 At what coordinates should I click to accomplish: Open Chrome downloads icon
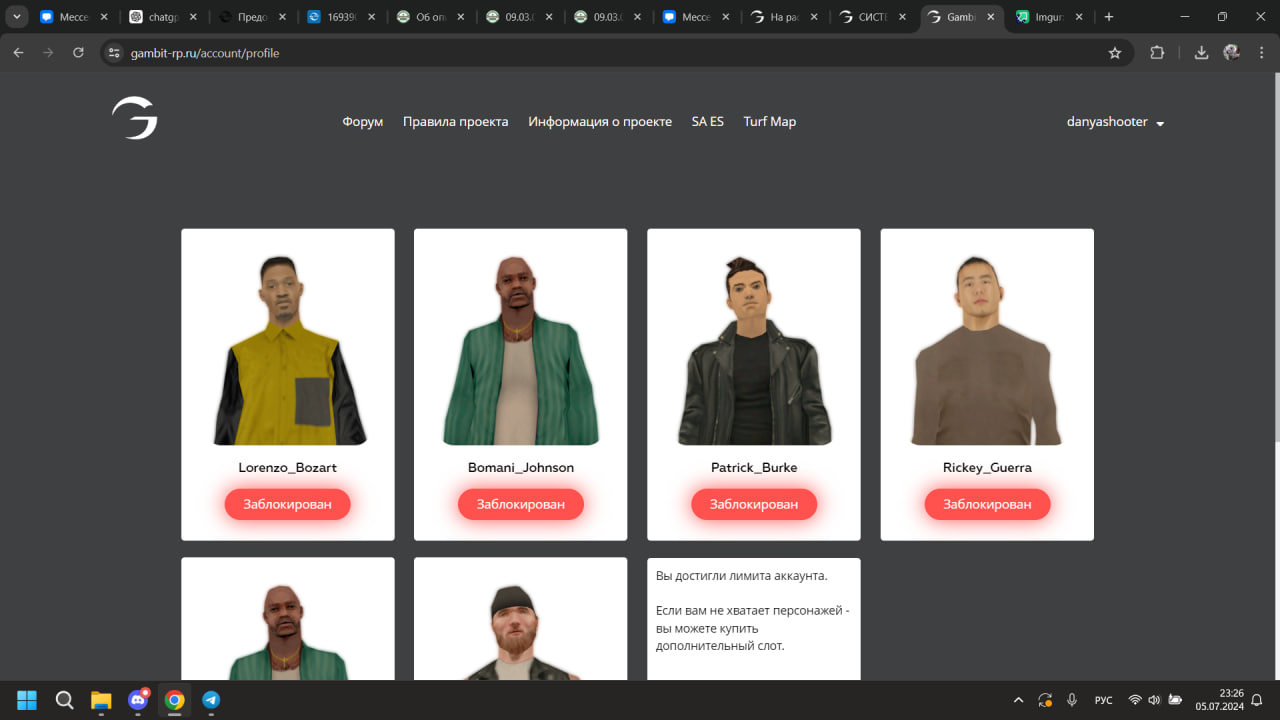[x=1201, y=53]
